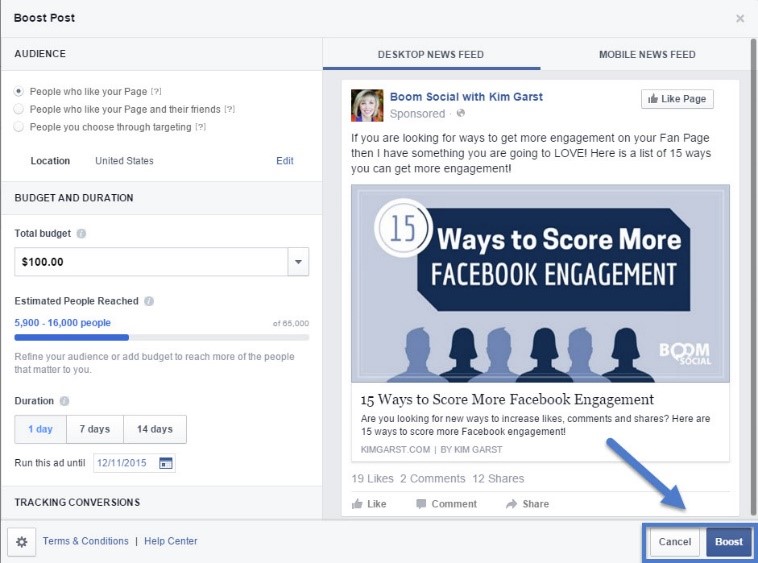Click the $100.00 budget field

[151, 262]
